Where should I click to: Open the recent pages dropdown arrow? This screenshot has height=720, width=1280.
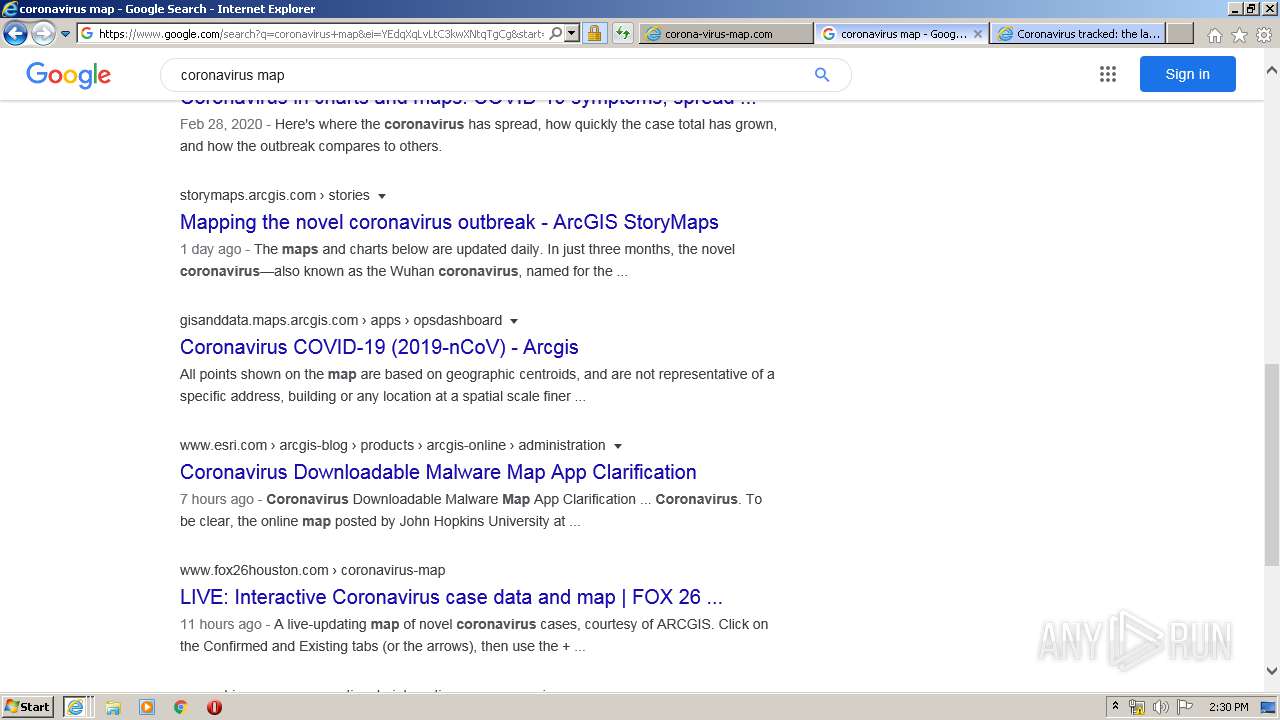coord(66,34)
